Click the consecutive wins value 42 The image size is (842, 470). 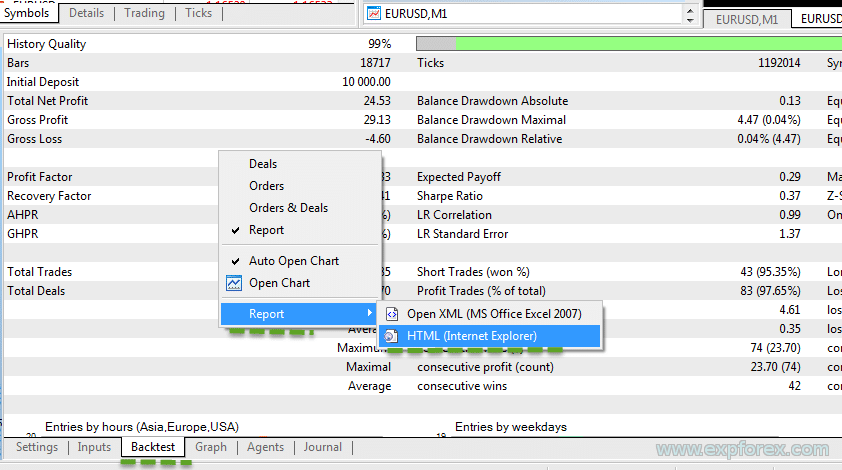click(795, 386)
